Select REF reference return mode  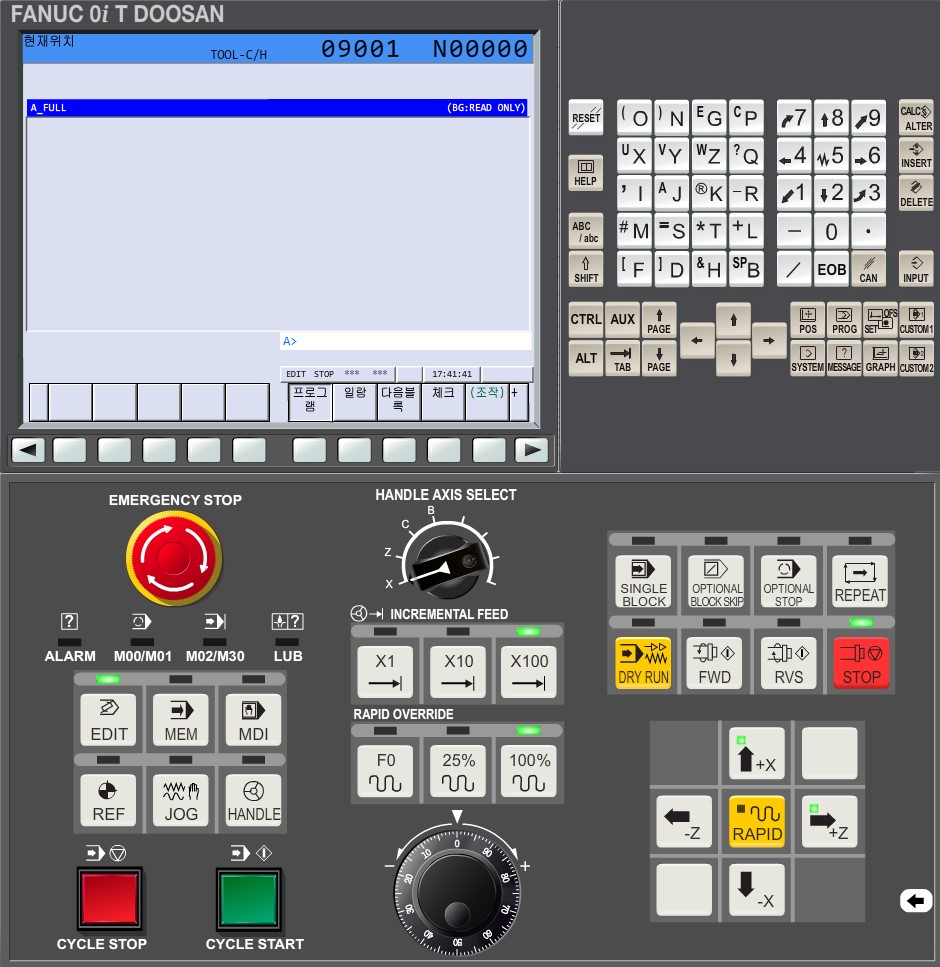[x=109, y=800]
